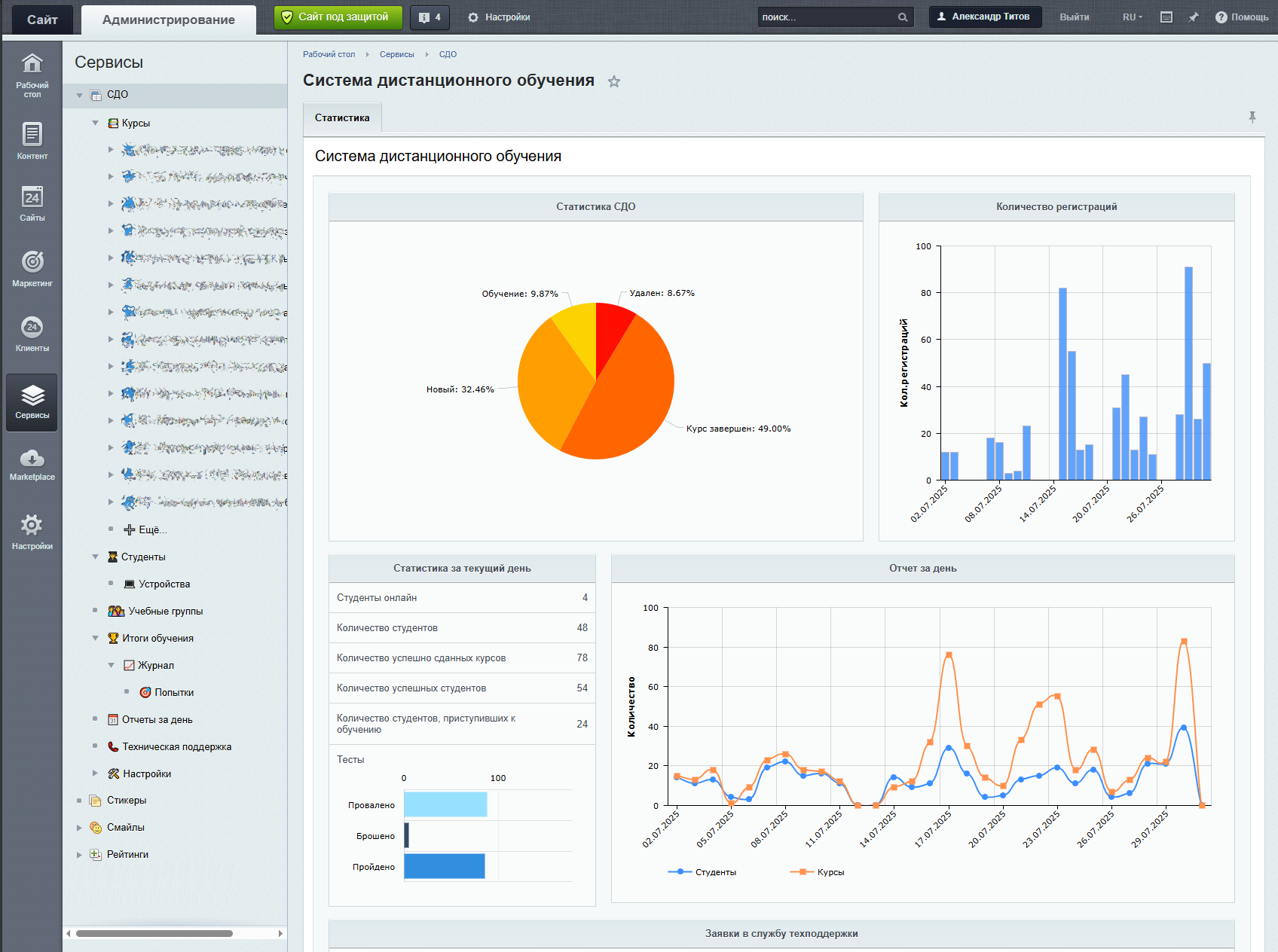Open the Sites sidebar section
This screenshot has width=1278, height=952.
pyautogui.click(x=32, y=203)
